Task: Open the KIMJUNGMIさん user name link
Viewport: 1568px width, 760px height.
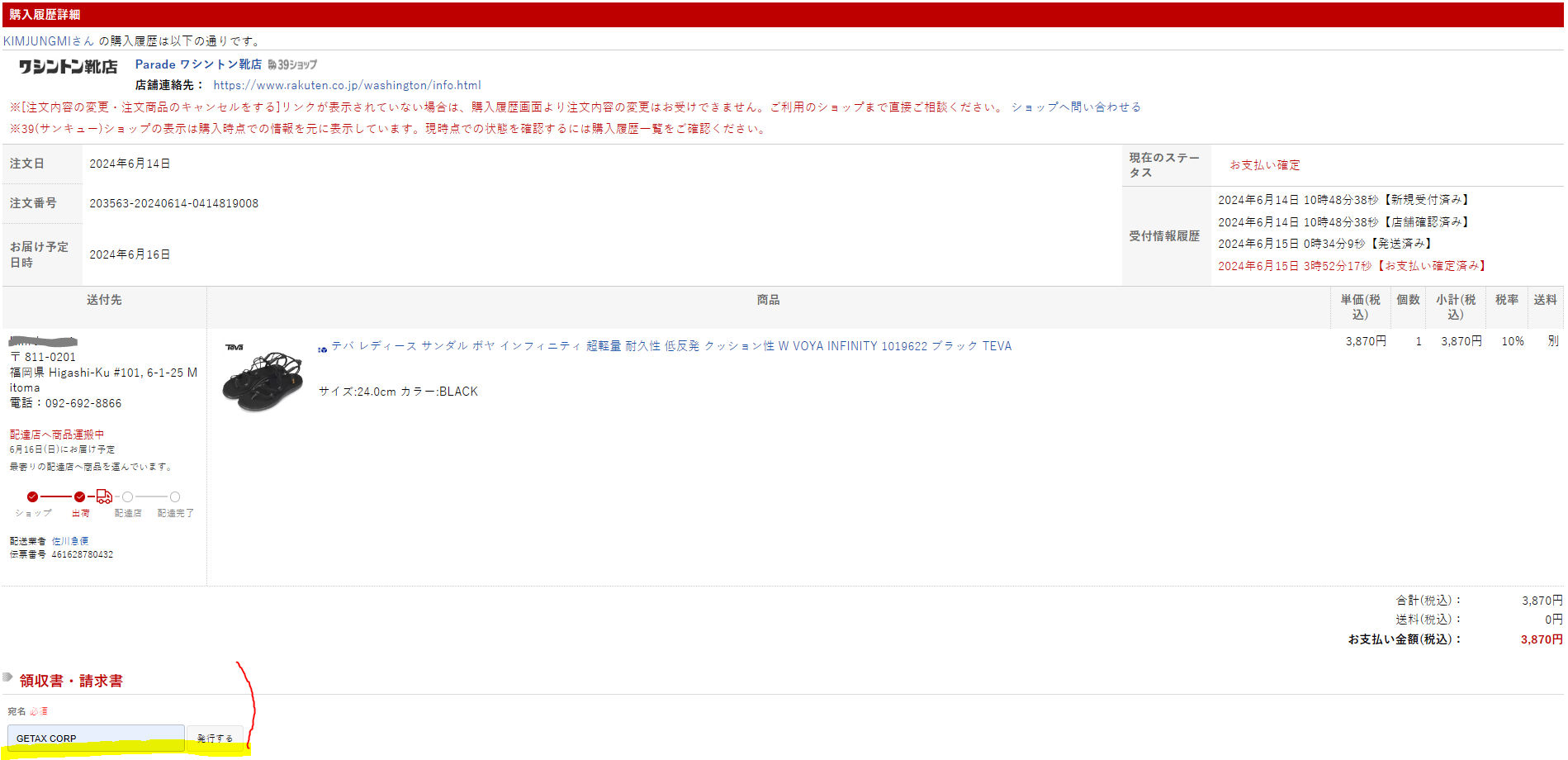Action: (49, 41)
